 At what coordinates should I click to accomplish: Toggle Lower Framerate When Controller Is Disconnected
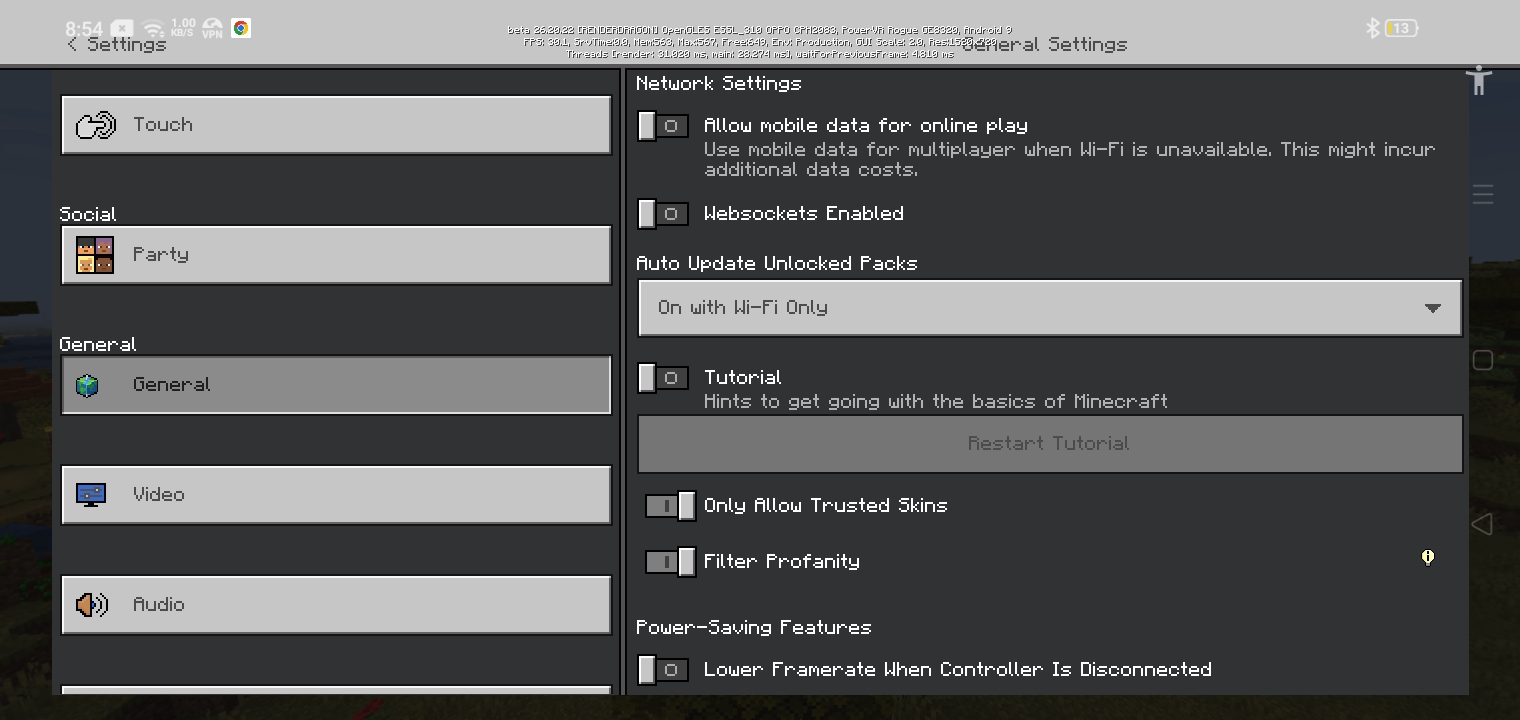point(663,670)
